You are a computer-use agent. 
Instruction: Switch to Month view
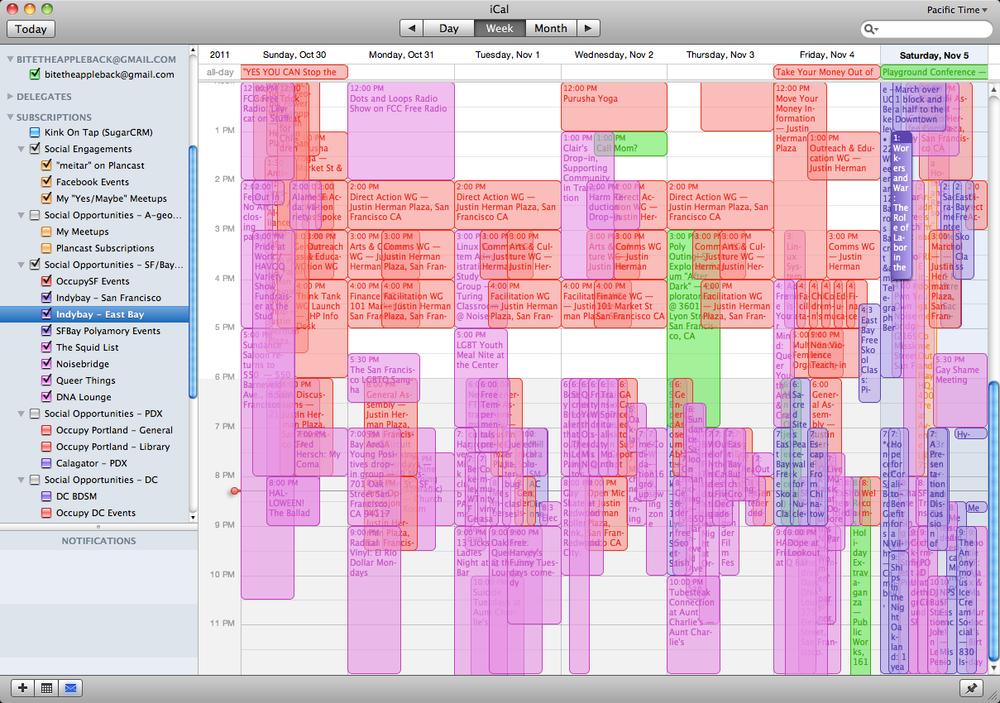click(x=550, y=28)
